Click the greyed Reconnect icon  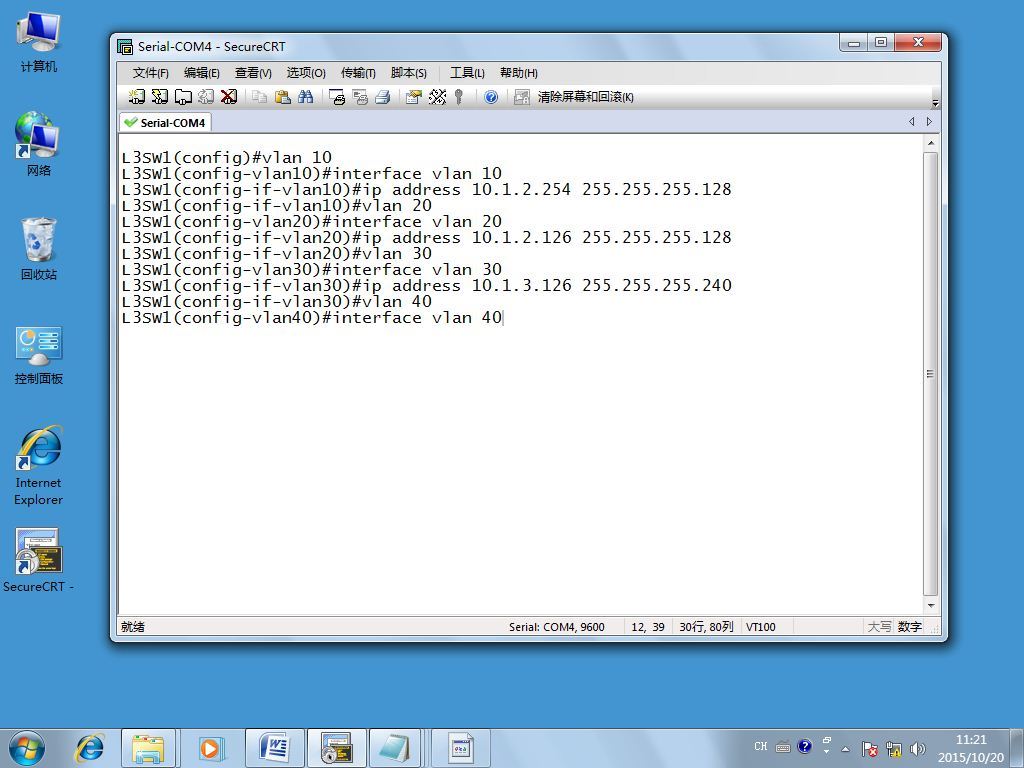click(x=206, y=97)
